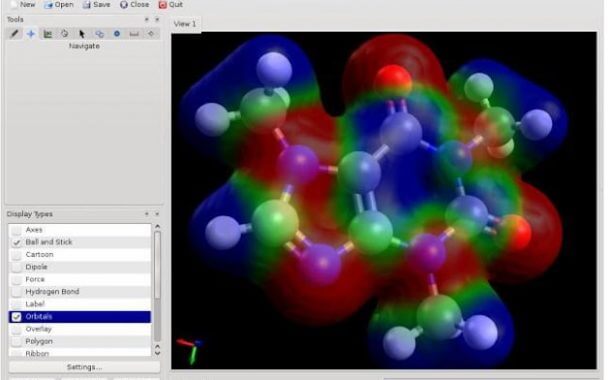The width and height of the screenshot is (610, 380).
Task: Turn on Hydrogen Bond display
Action: [16, 292]
